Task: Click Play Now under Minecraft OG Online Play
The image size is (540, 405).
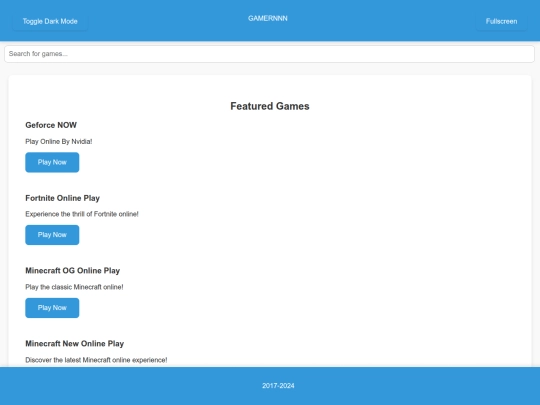Action: [x=52, y=308]
